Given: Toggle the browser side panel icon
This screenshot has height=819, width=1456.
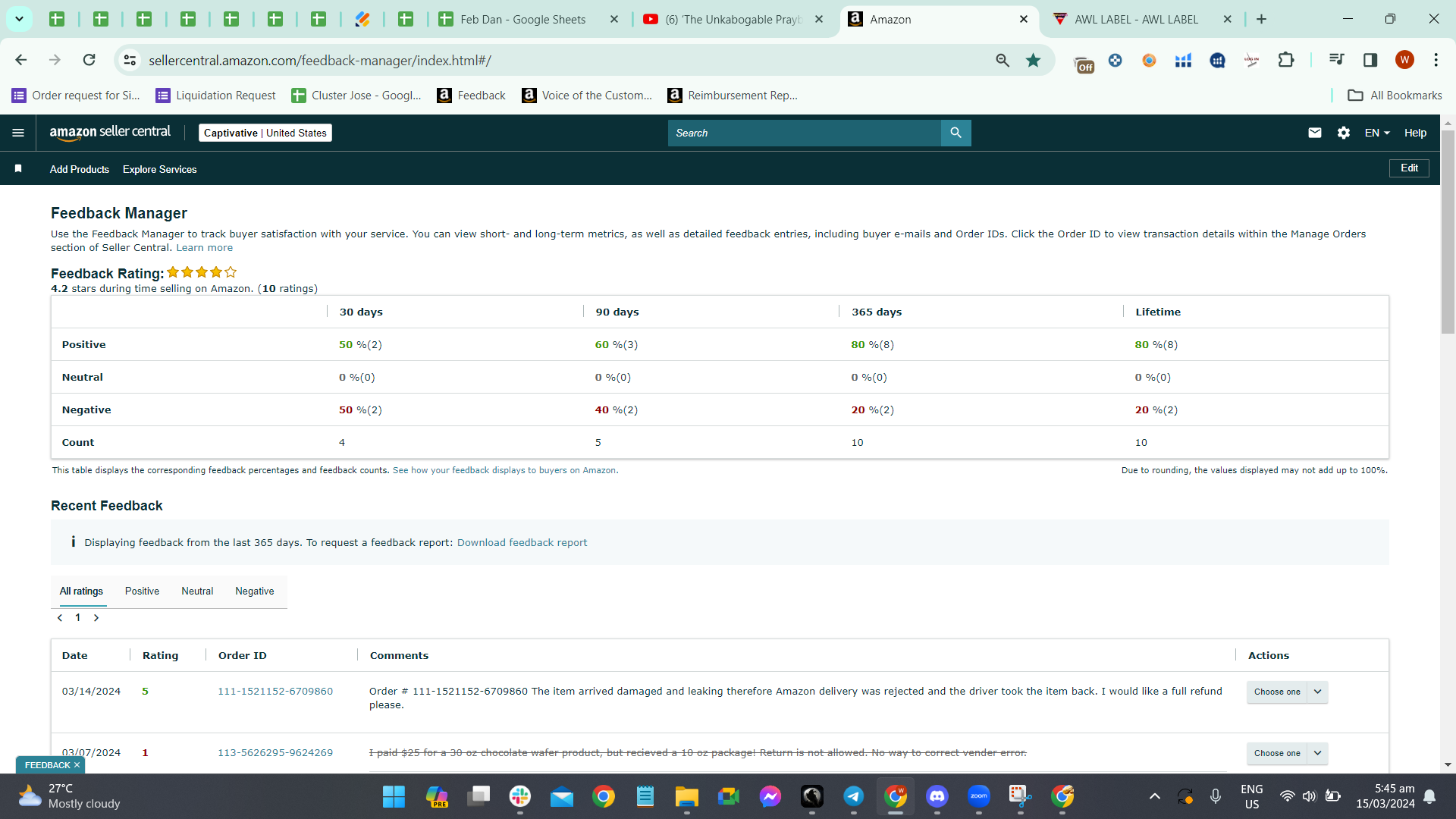Looking at the screenshot, I should [x=1370, y=60].
